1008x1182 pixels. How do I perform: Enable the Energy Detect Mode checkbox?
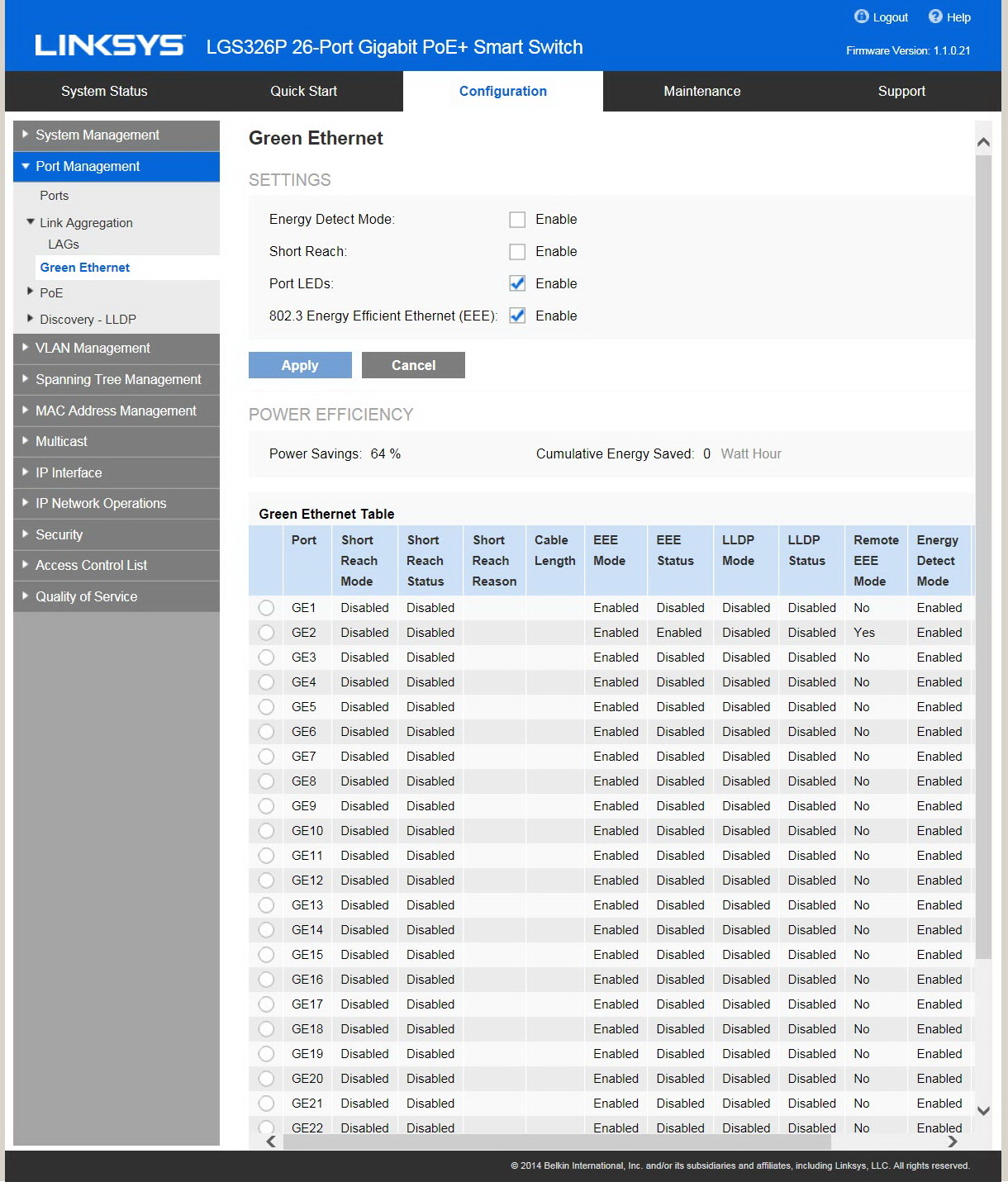(x=517, y=220)
